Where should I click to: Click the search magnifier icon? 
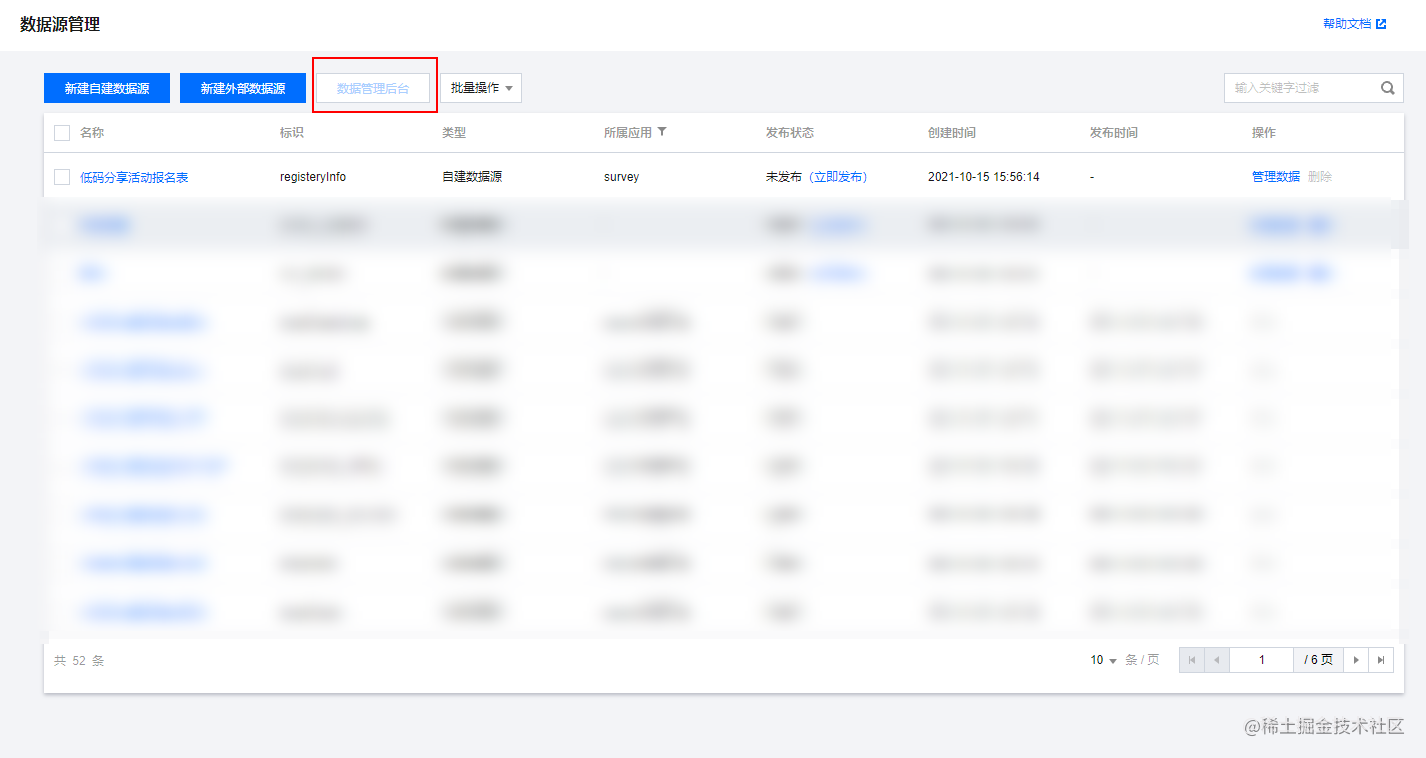(x=1388, y=88)
